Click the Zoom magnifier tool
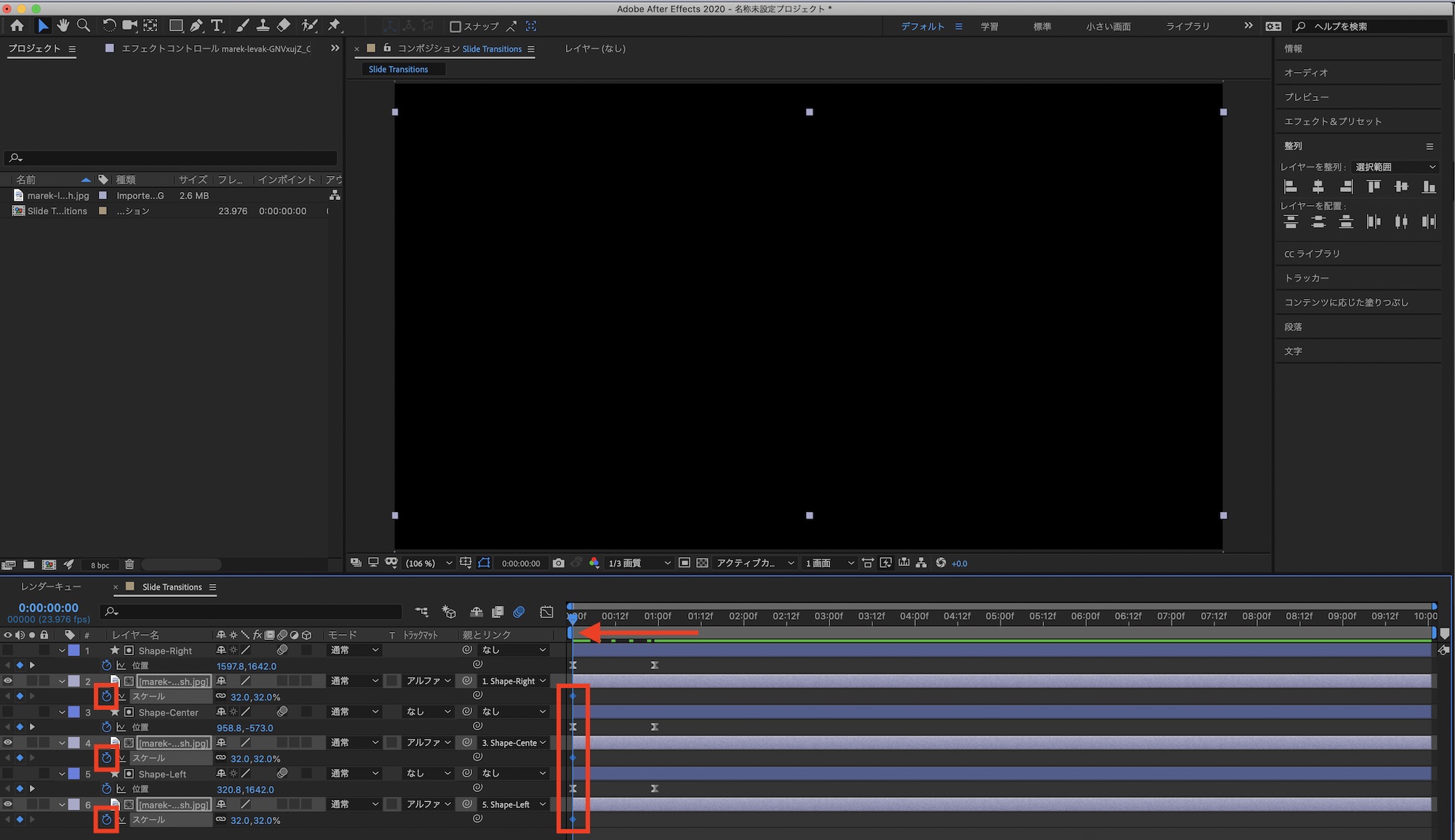Image resolution: width=1455 pixels, height=840 pixels. pos(84,25)
